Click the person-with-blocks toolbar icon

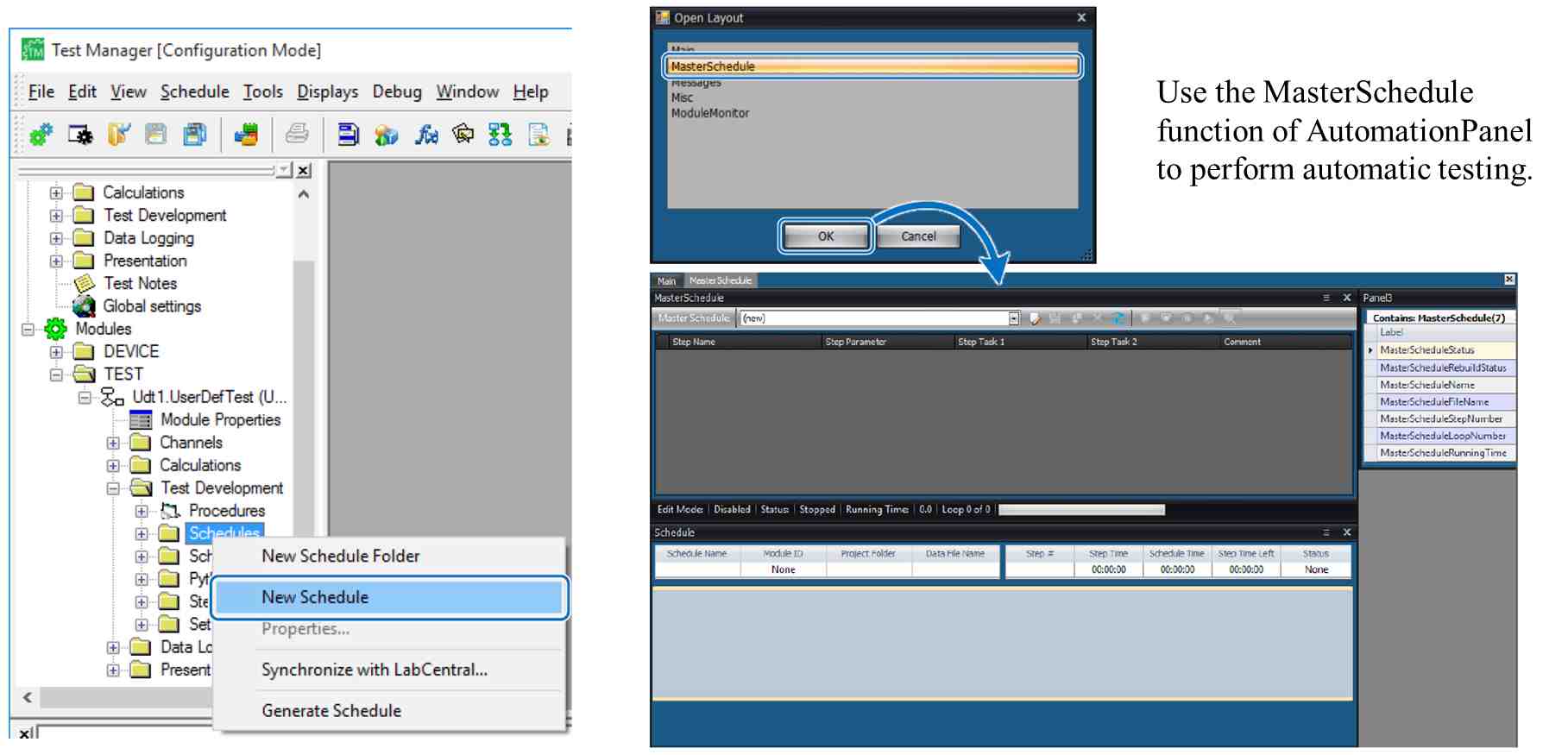pos(386,135)
